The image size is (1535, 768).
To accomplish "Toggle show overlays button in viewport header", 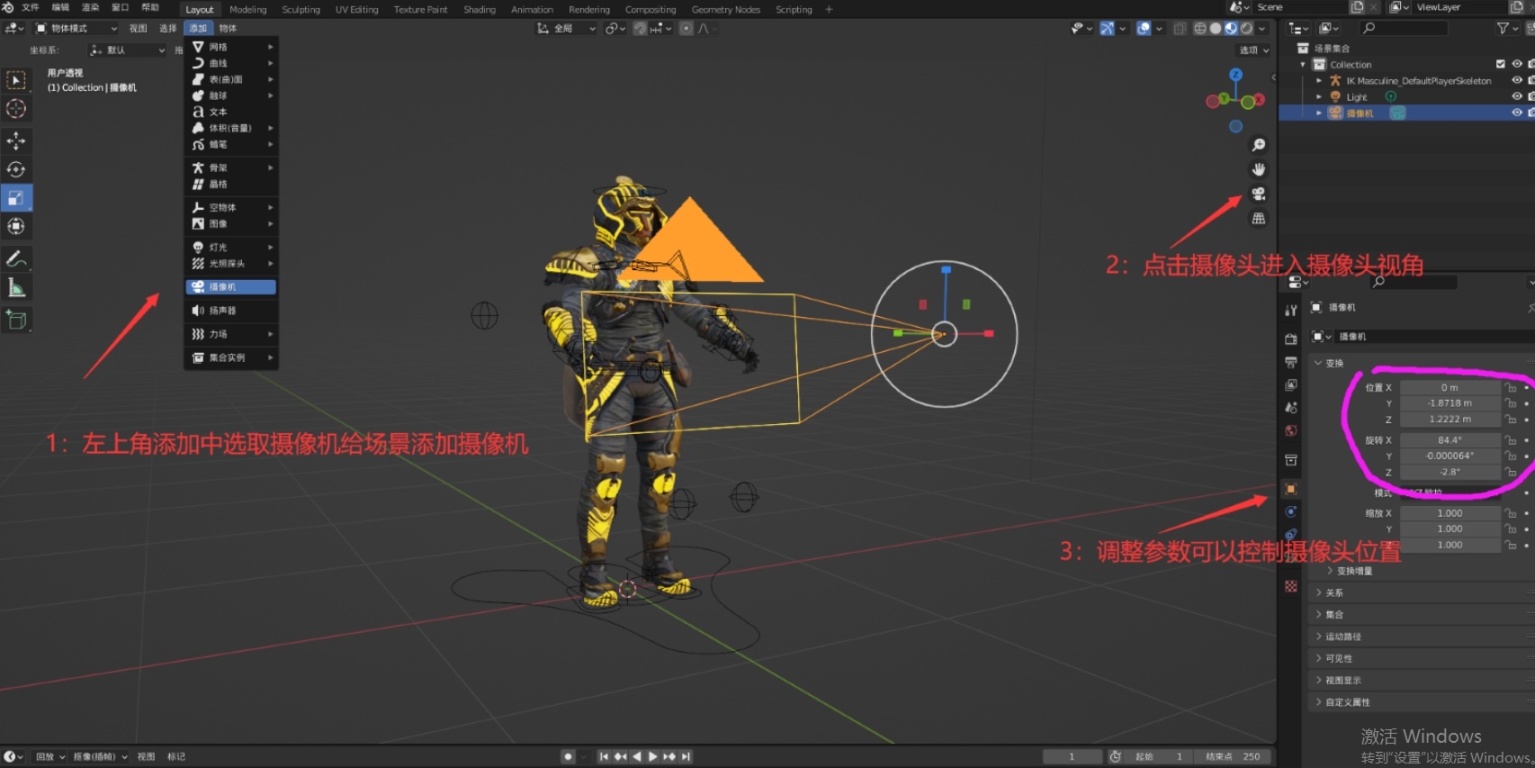I will pyautogui.click(x=1144, y=28).
